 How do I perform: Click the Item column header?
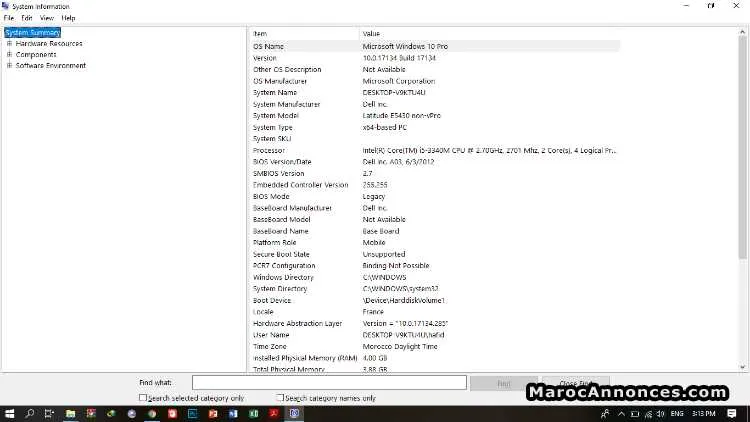pyautogui.click(x=304, y=33)
